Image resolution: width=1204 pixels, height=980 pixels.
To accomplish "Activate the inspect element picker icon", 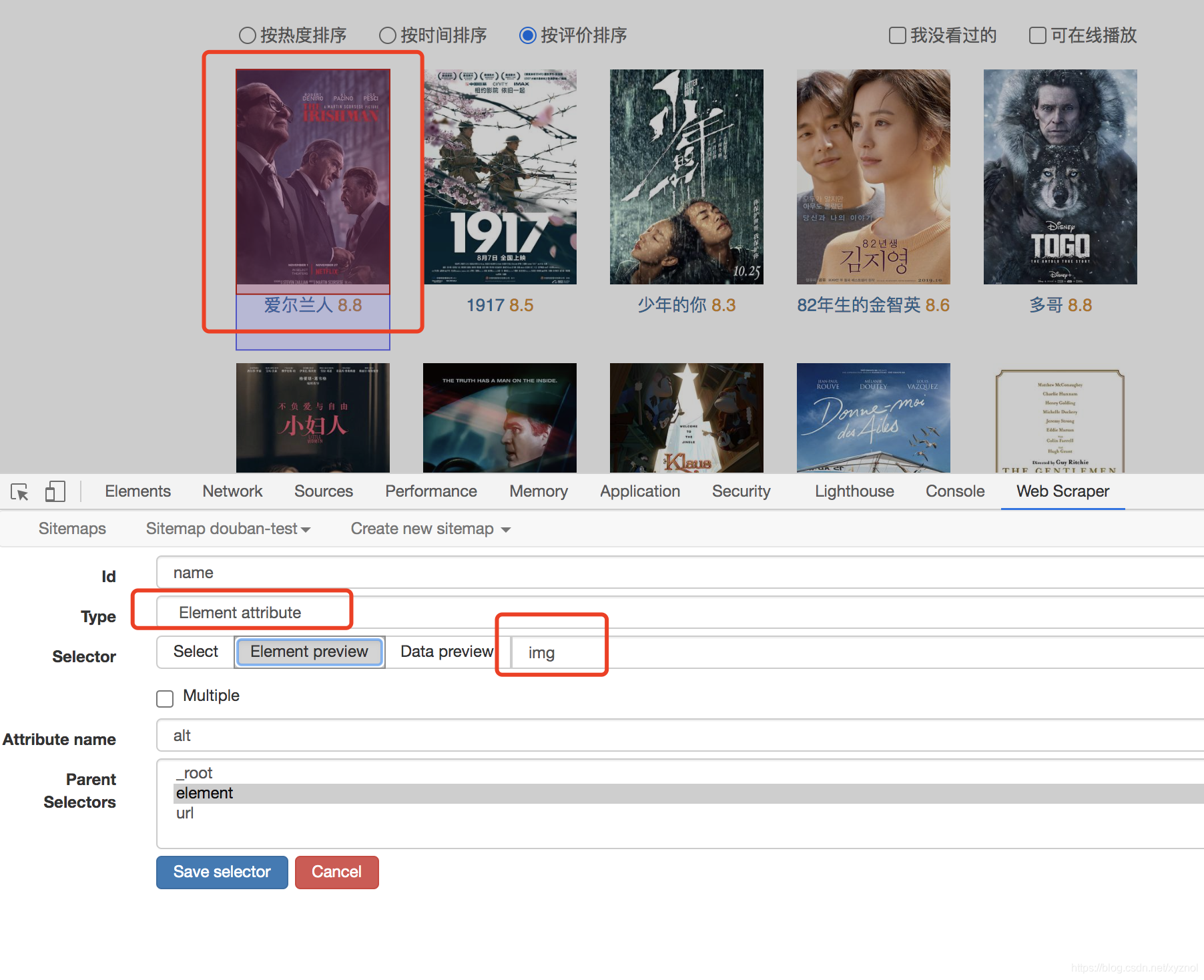I will 20,492.
